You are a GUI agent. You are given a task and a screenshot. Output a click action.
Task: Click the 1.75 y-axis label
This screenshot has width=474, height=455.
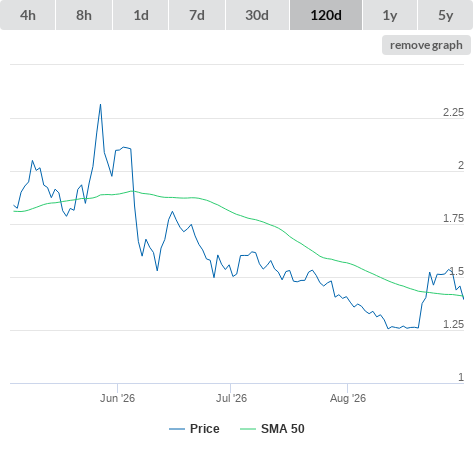pyautogui.click(x=453, y=218)
